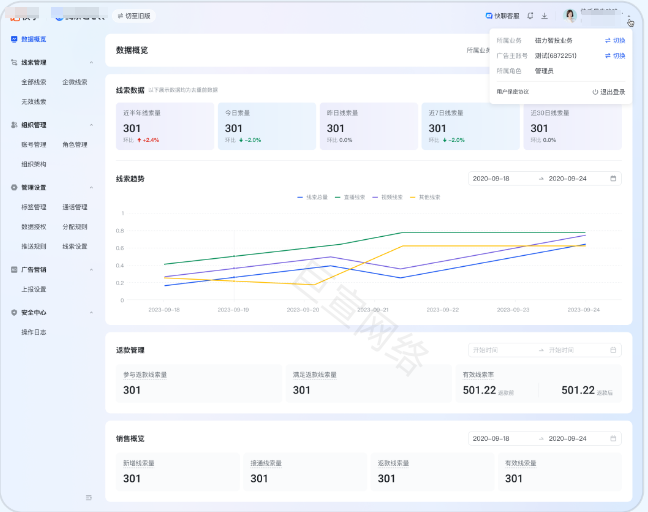Collapse the 管理设置 sidebar group
Viewport: 648px width, 512px height.
91,187
